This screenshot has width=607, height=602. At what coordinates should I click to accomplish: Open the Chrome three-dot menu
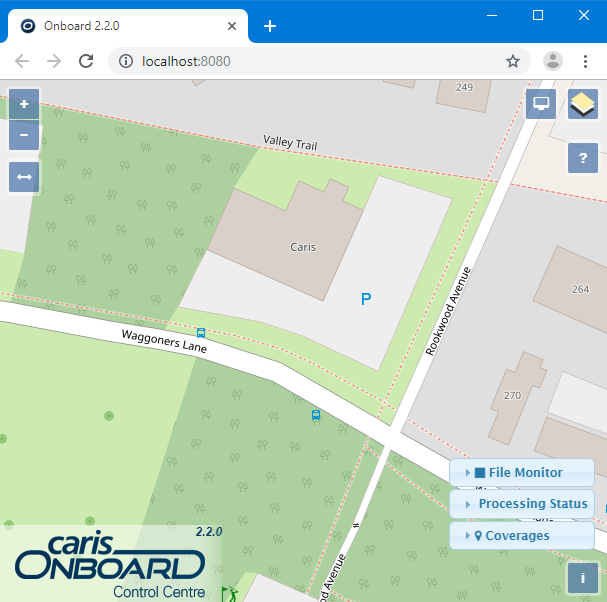click(585, 61)
